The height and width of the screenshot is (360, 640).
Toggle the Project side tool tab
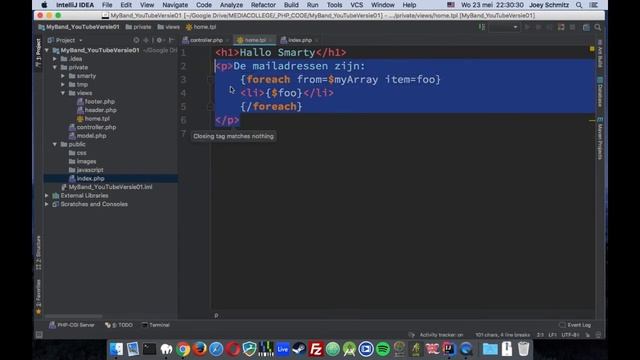coord(38,52)
